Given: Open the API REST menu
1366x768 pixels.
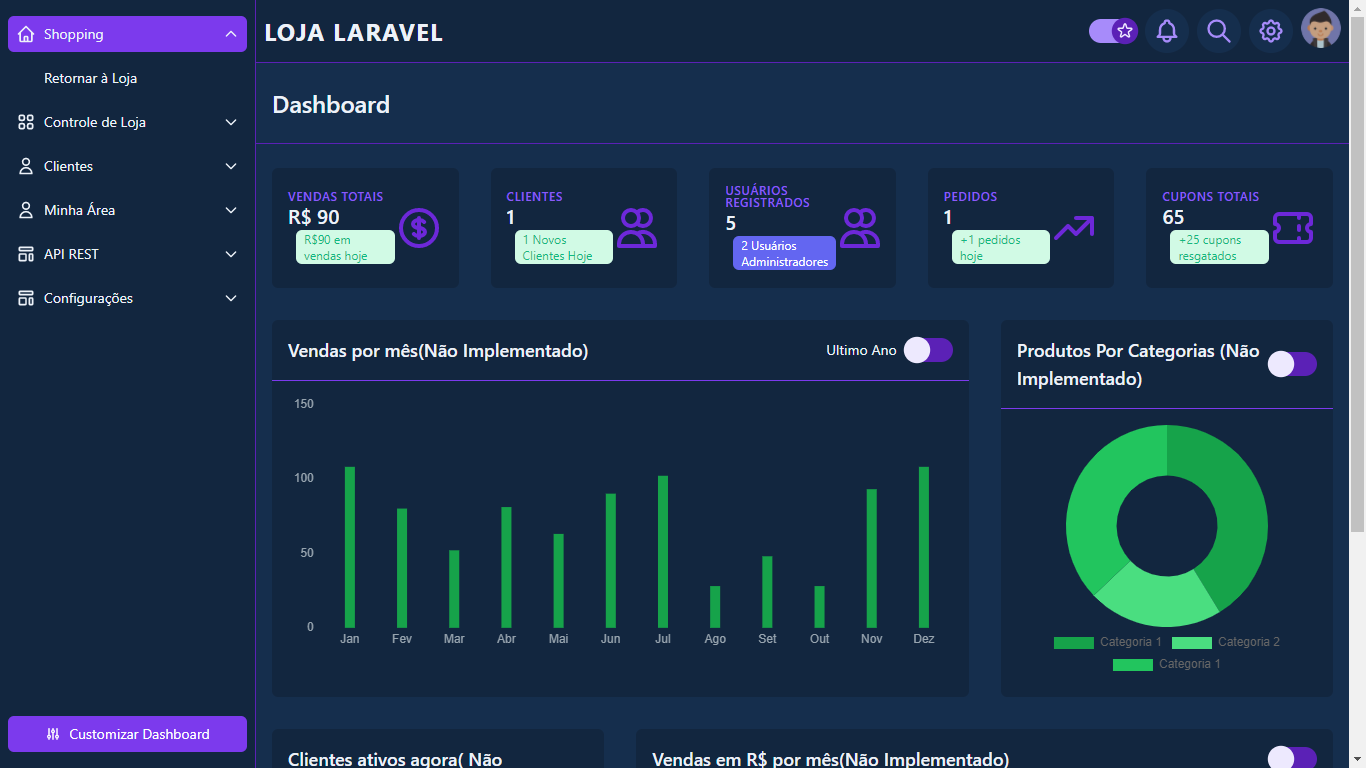Looking at the screenshot, I should tap(127, 254).
